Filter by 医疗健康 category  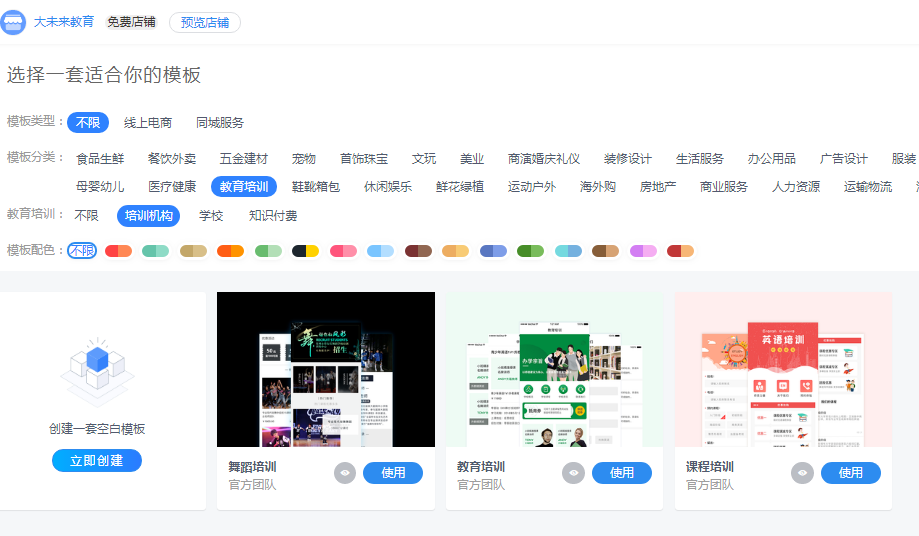pyautogui.click(x=172, y=186)
